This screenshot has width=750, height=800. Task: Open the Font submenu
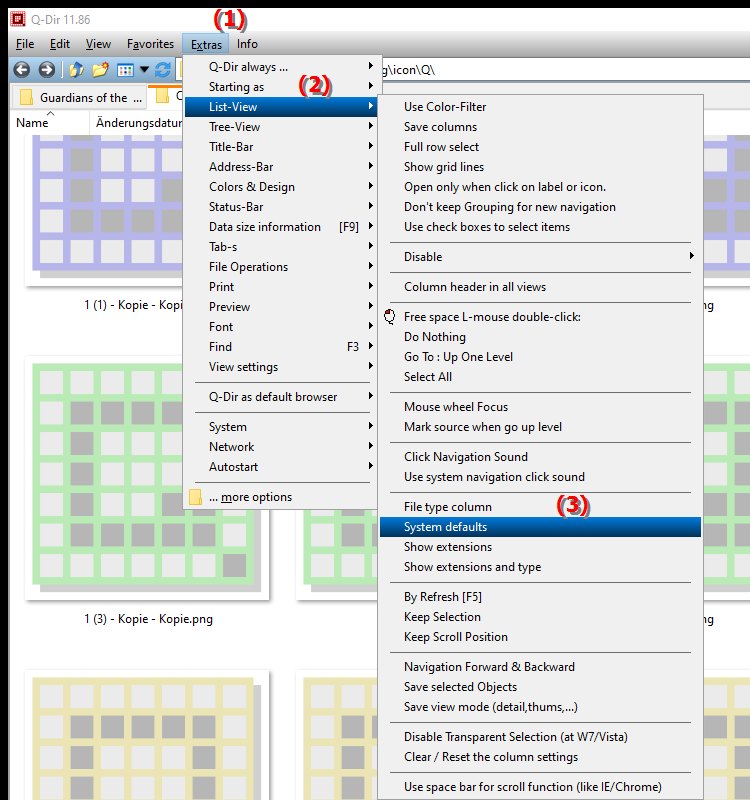(280, 327)
